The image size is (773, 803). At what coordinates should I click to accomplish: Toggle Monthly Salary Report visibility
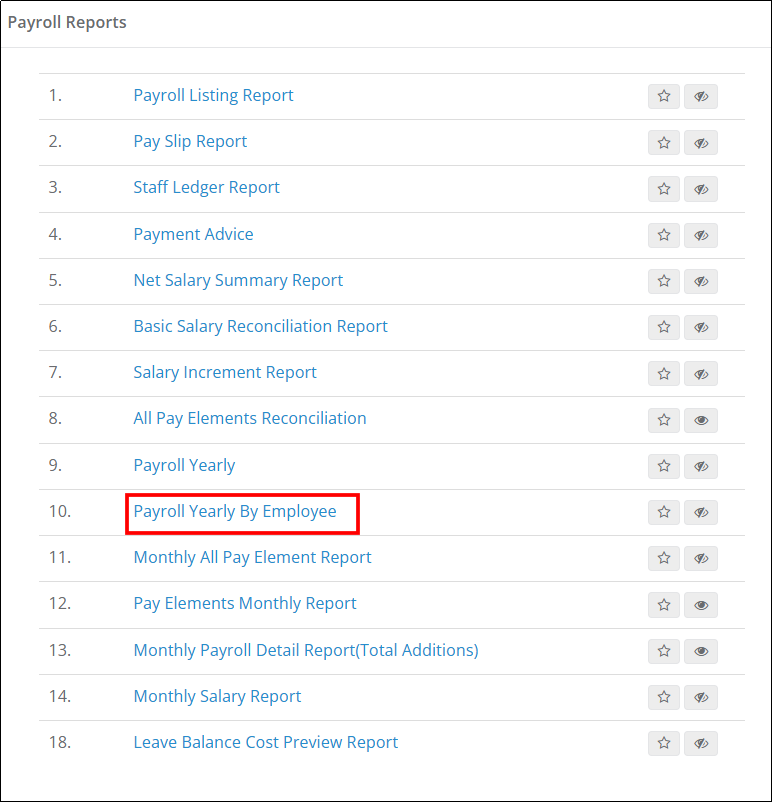point(701,697)
